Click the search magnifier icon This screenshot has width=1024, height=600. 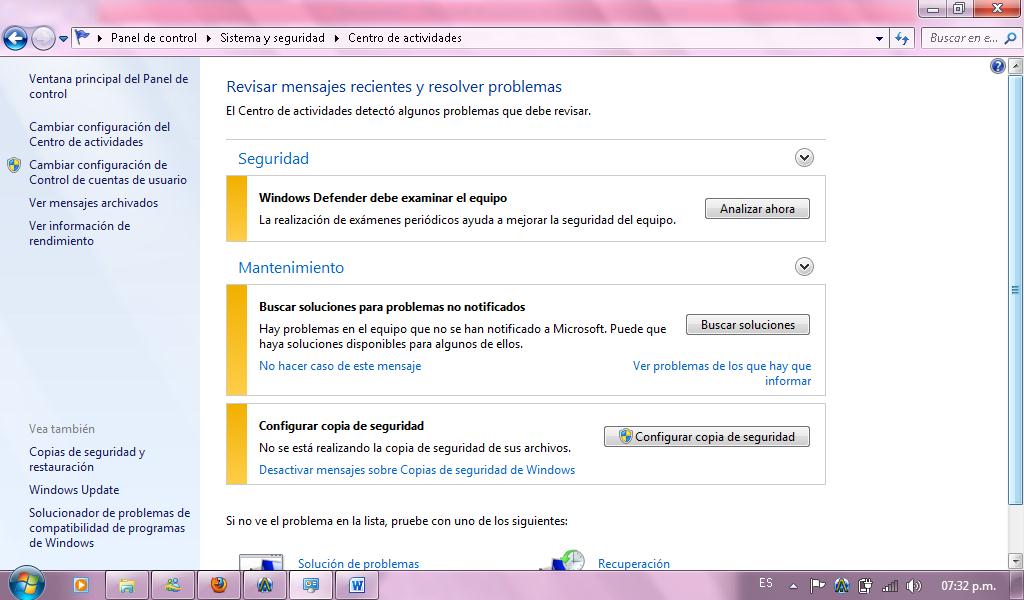tap(1010, 38)
